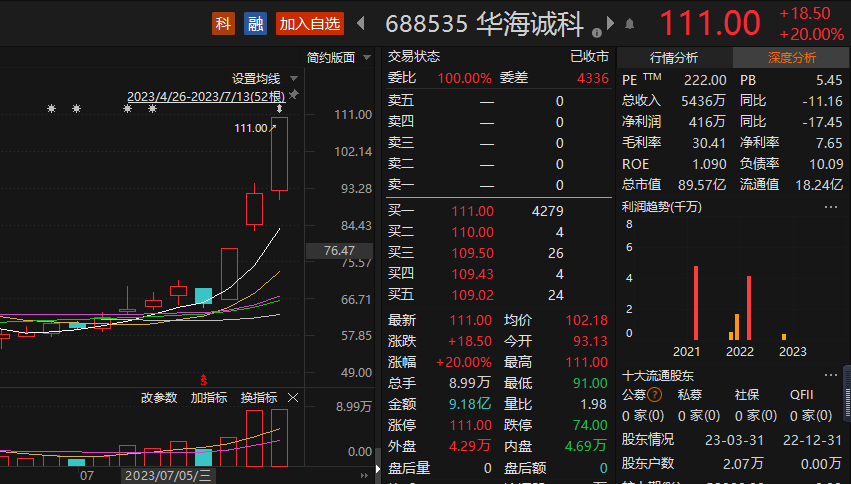851x484 pixels.
Task: Click 买四 bid price 109.43
Action: point(472,274)
